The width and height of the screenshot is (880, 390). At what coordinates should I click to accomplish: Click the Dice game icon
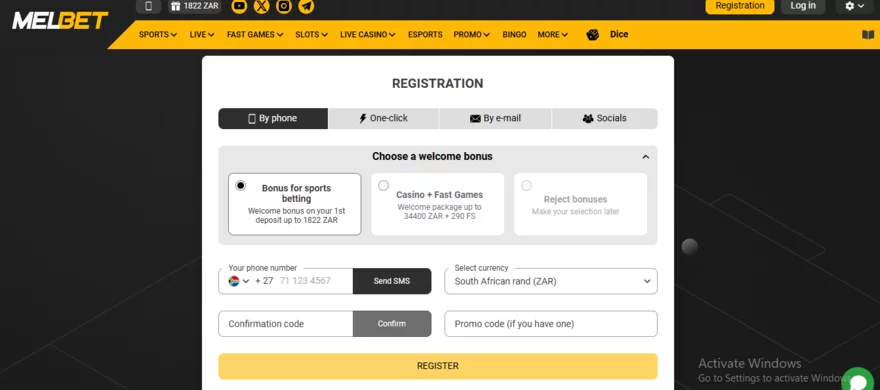(x=593, y=35)
